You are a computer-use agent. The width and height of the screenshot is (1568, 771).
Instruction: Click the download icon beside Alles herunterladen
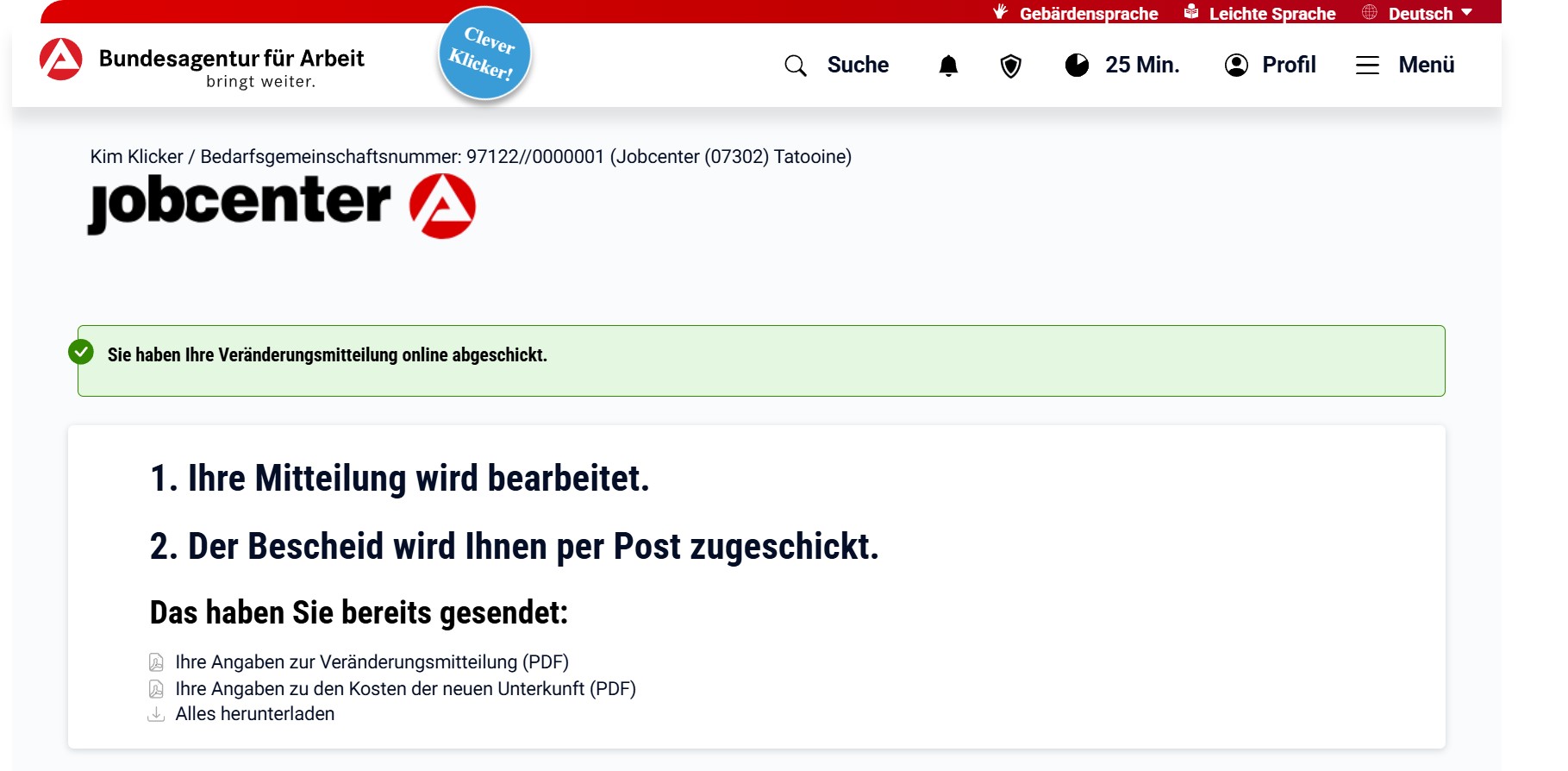click(156, 714)
